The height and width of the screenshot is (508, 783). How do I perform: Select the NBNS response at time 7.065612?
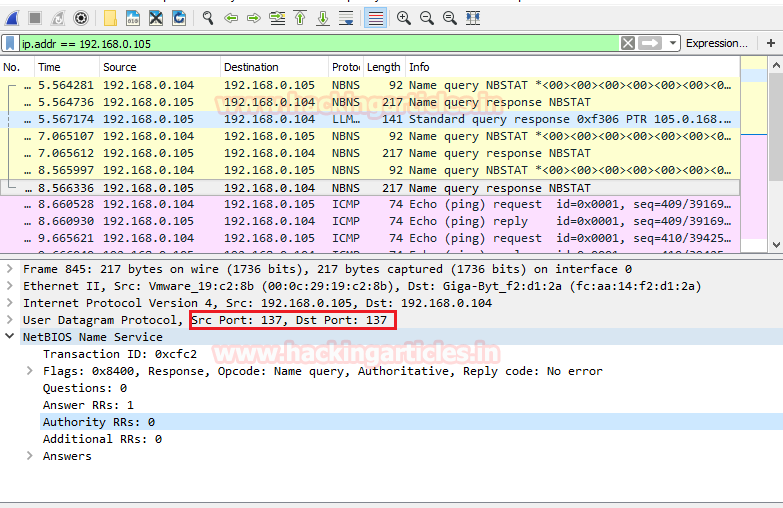[370, 153]
